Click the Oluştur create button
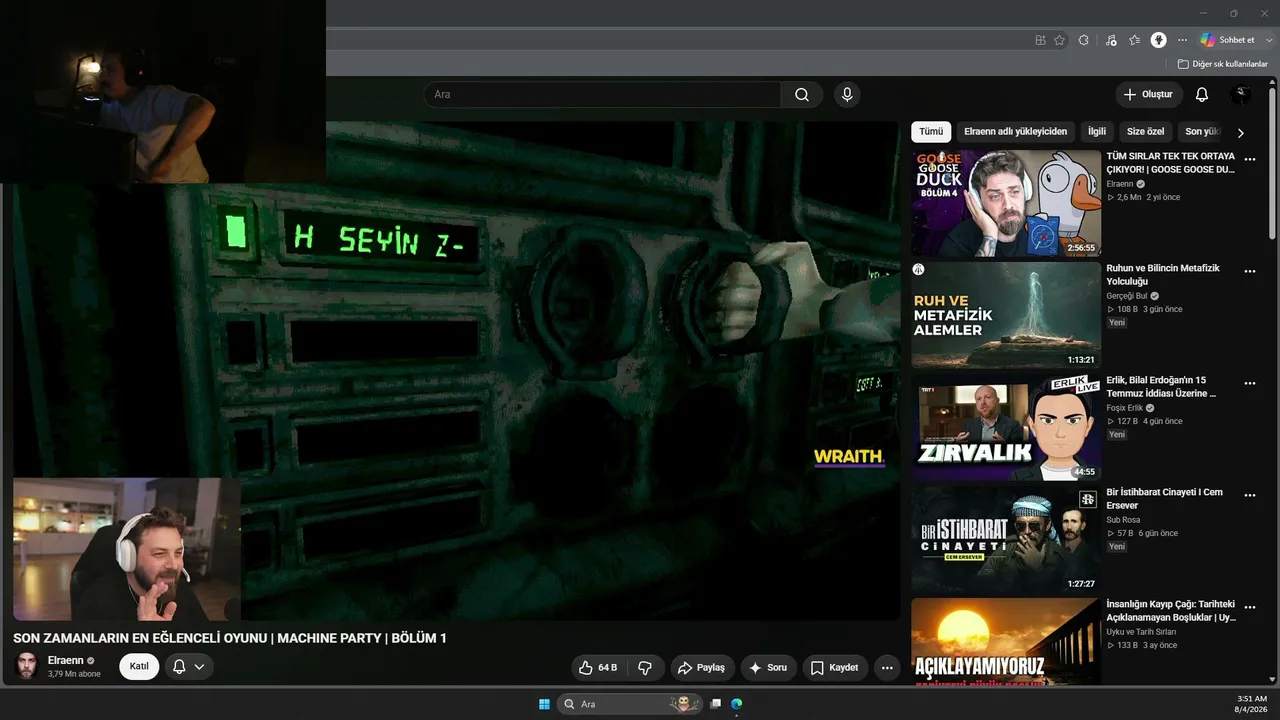 point(1148,95)
